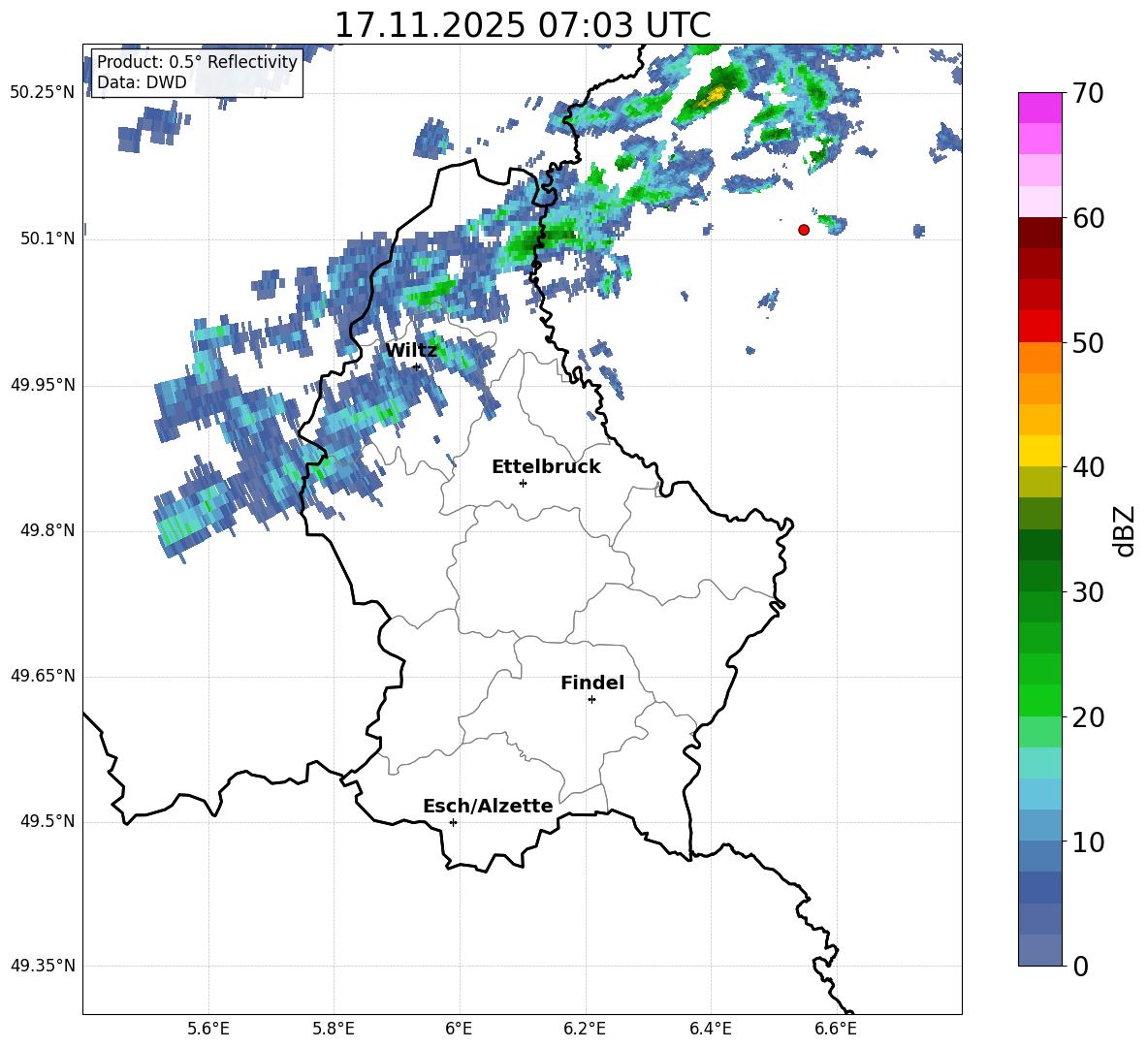This screenshot has width=1148, height=1048.
Task: Click the bright magenta top colorbar swatch
Action: pyautogui.click(x=1040, y=108)
